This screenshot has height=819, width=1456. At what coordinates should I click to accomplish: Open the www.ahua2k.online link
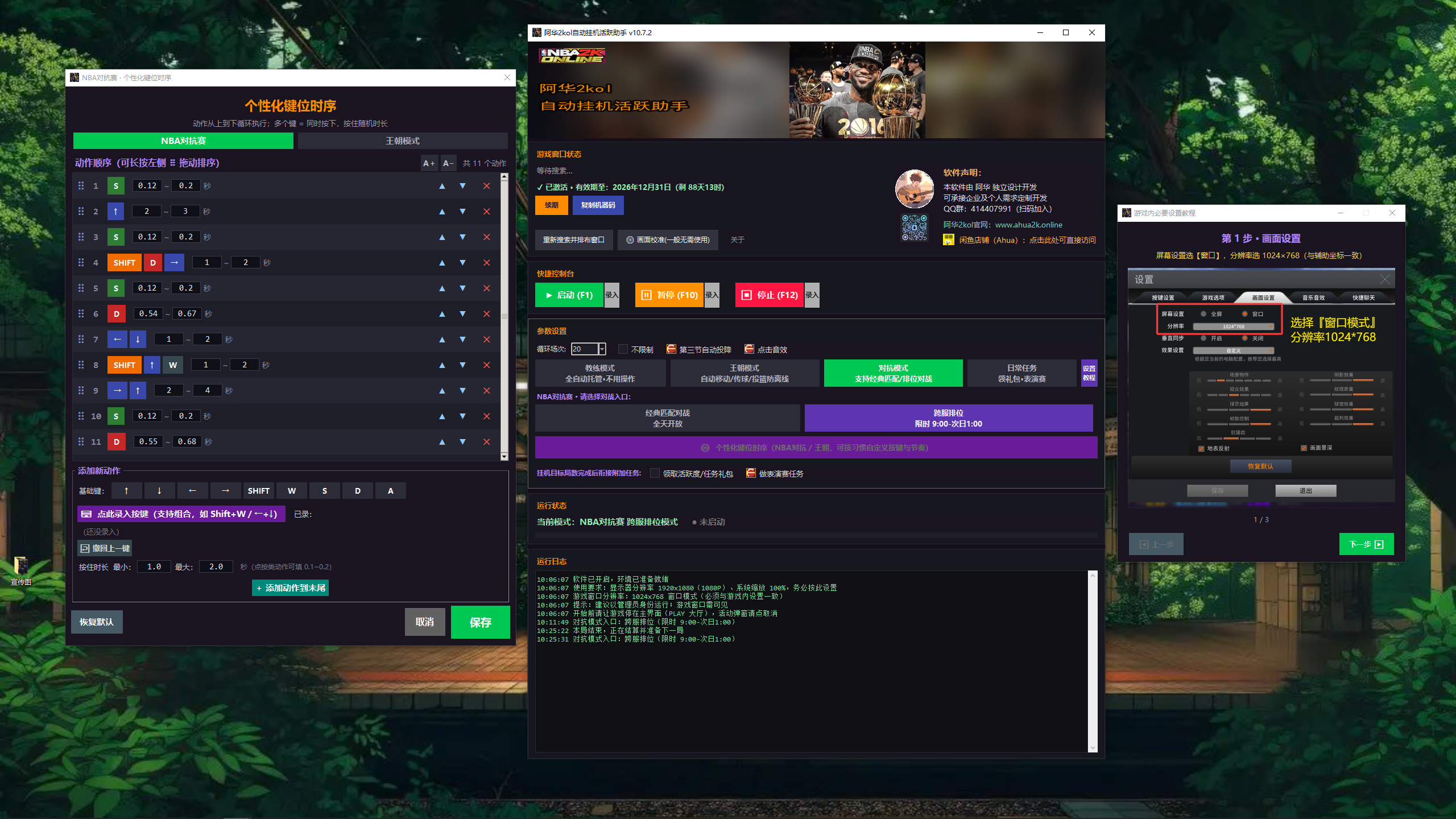pyautogui.click(x=1028, y=225)
